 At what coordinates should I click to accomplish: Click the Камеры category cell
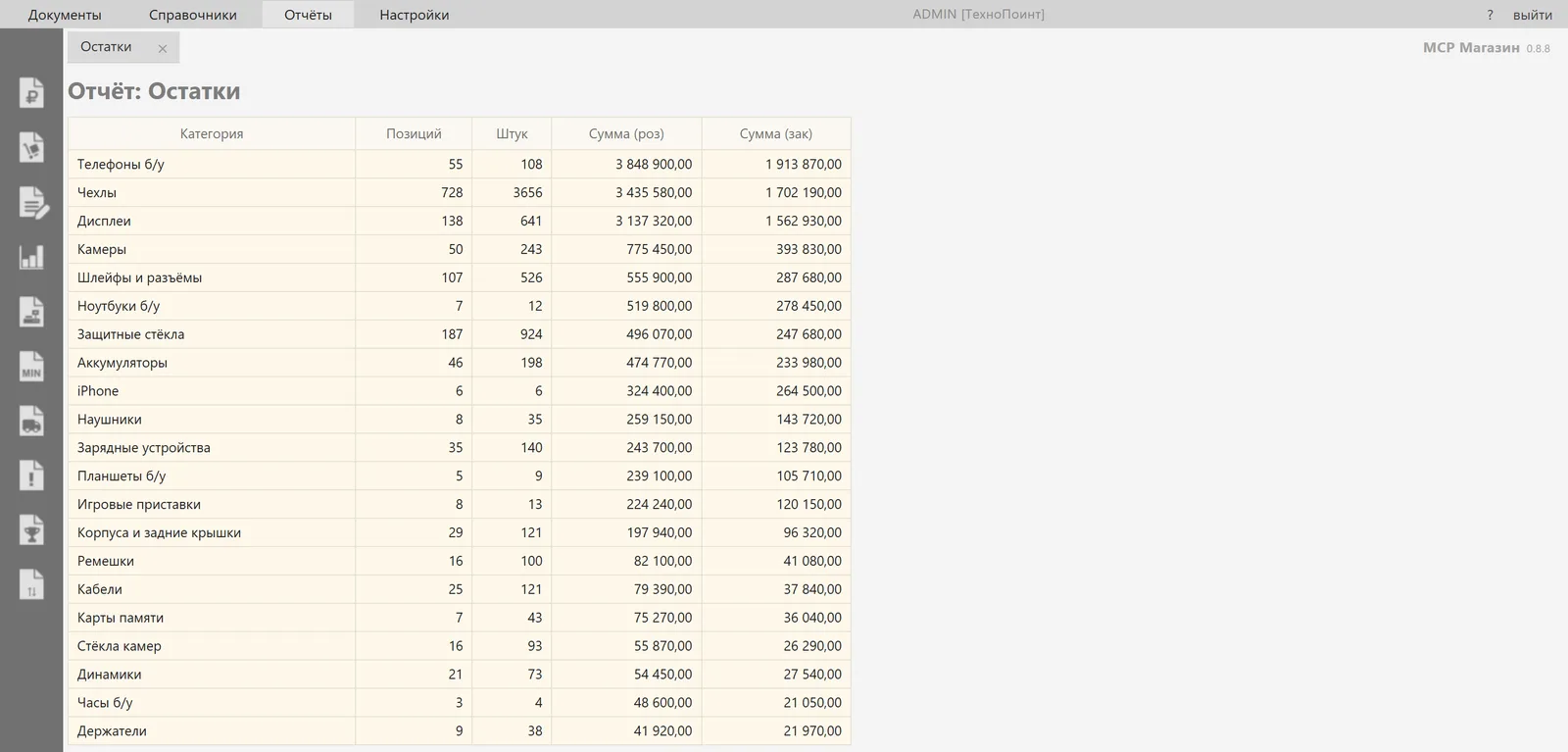(212, 249)
